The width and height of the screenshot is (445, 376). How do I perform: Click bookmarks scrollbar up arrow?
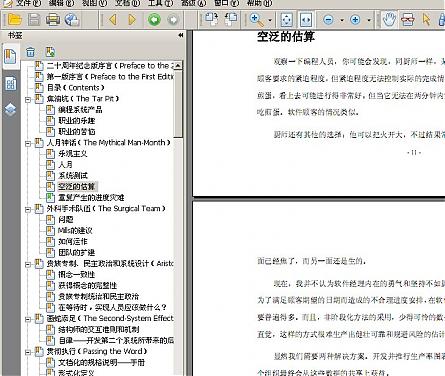click(x=178, y=66)
